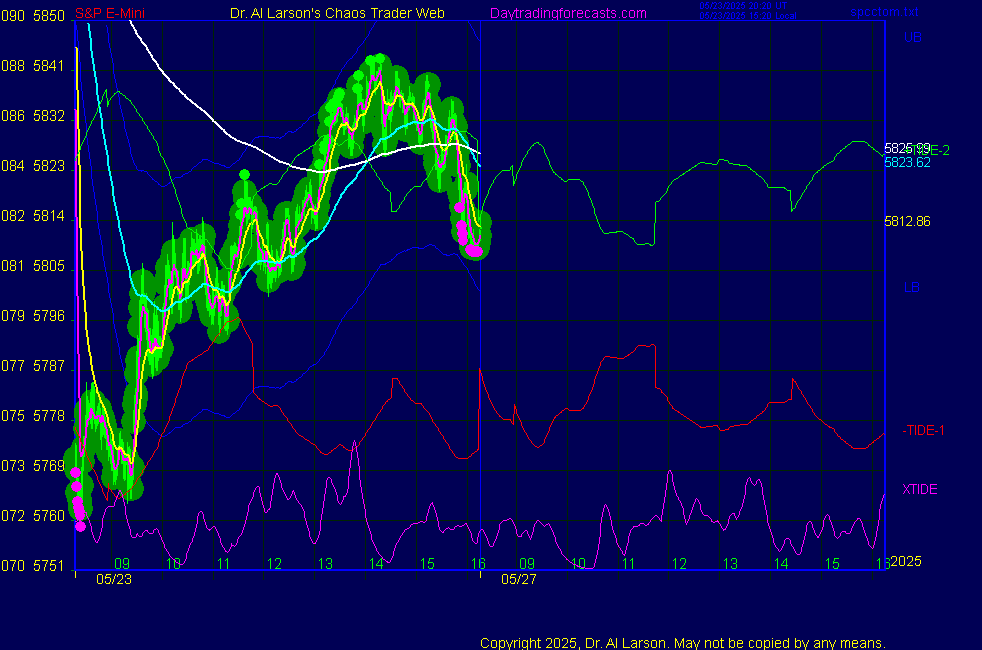This screenshot has height=650, width=982.
Task: Click the "2025" year label at the right of the x-axis
Action: tap(906, 561)
